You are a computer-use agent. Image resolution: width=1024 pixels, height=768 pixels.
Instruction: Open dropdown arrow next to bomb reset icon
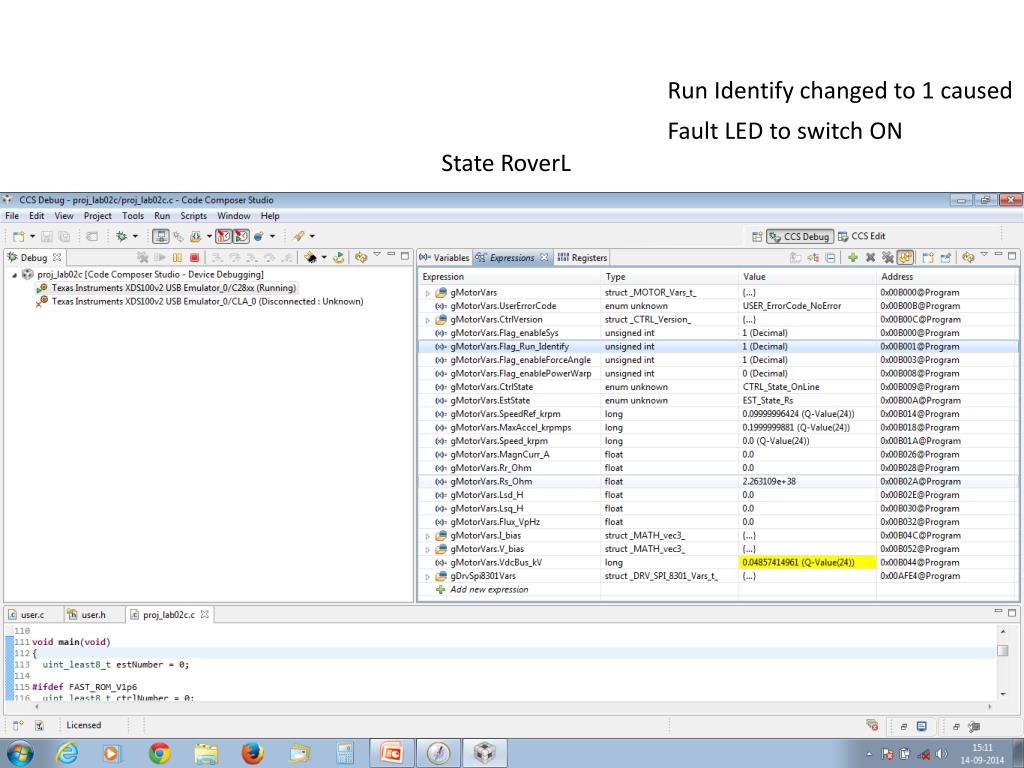[x=272, y=236]
